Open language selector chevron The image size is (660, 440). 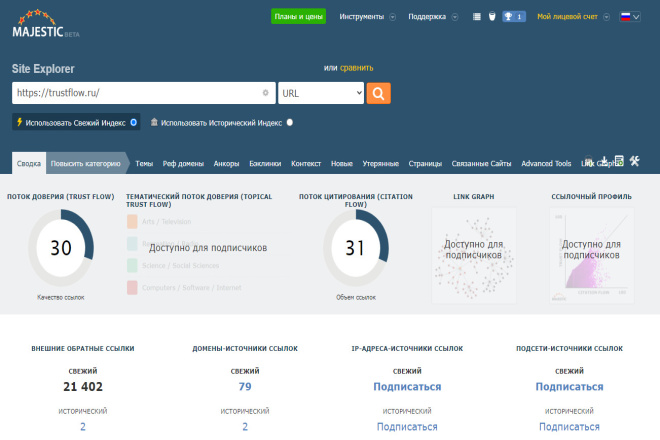click(636, 17)
